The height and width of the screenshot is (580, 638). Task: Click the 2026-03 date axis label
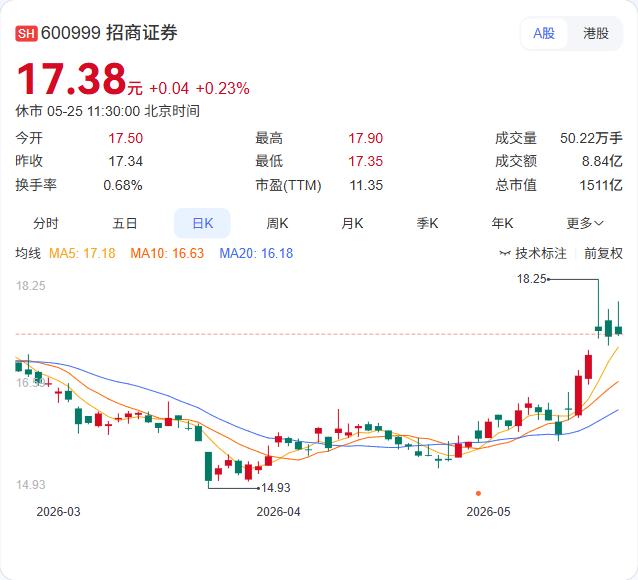(58, 512)
